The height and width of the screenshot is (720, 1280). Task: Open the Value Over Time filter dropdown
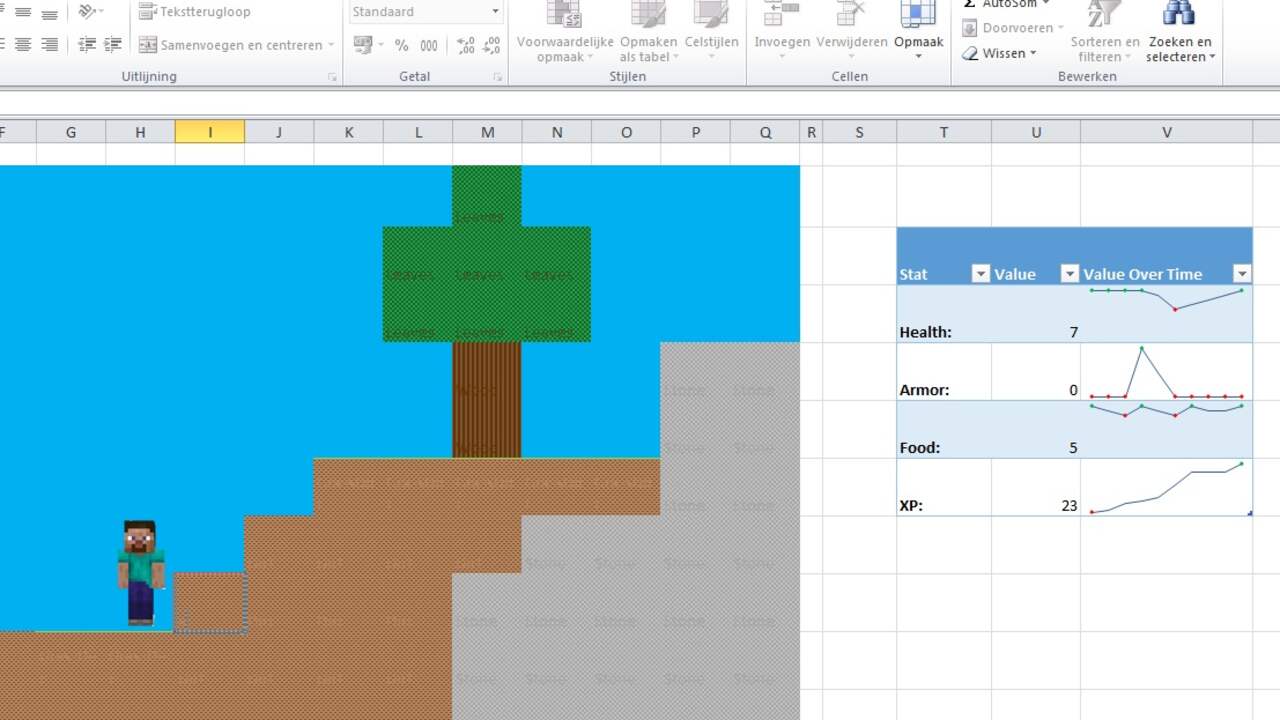coord(1242,272)
